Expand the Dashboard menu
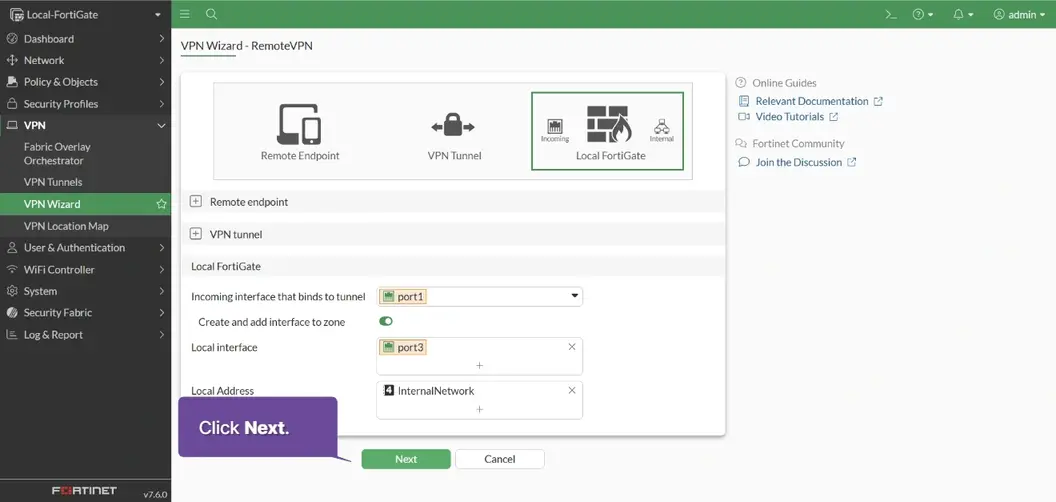This screenshot has height=502, width=1056. [86, 38]
